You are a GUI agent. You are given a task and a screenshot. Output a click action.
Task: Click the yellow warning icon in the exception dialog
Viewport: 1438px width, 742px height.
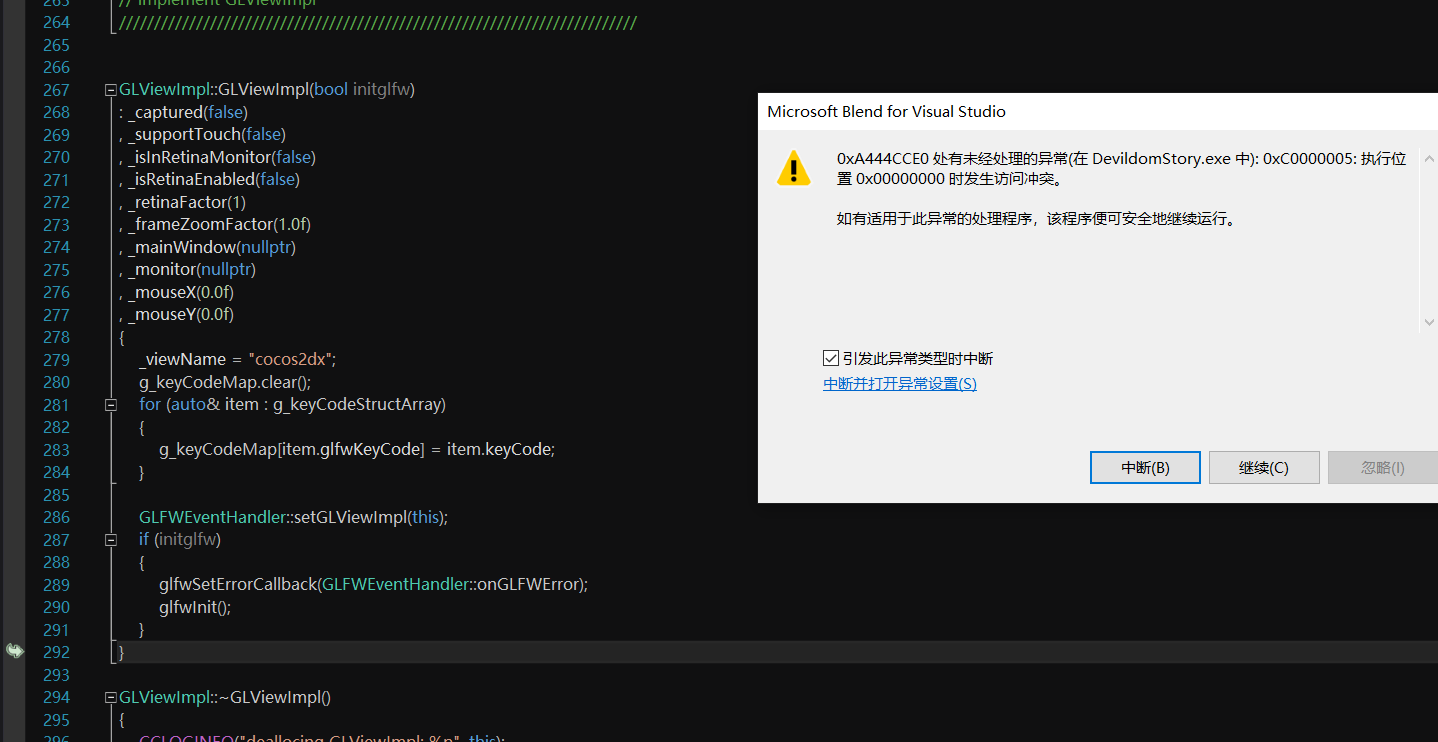tap(794, 168)
